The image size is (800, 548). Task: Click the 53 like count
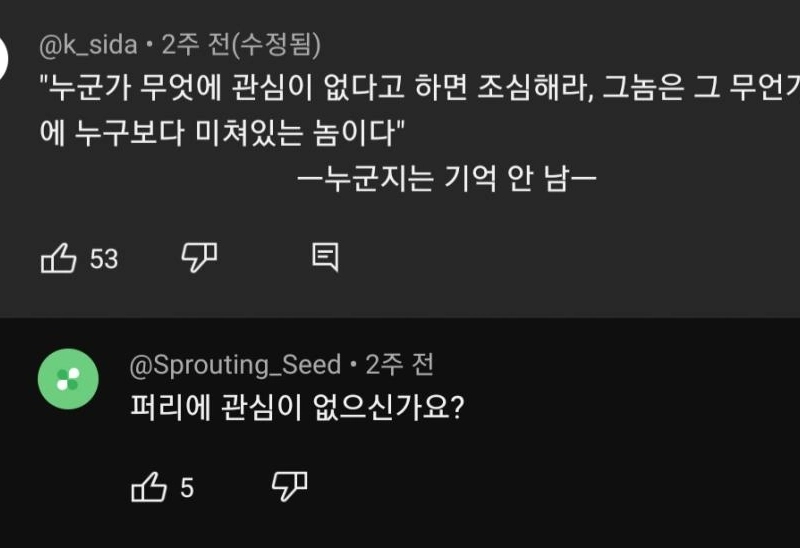(104, 260)
